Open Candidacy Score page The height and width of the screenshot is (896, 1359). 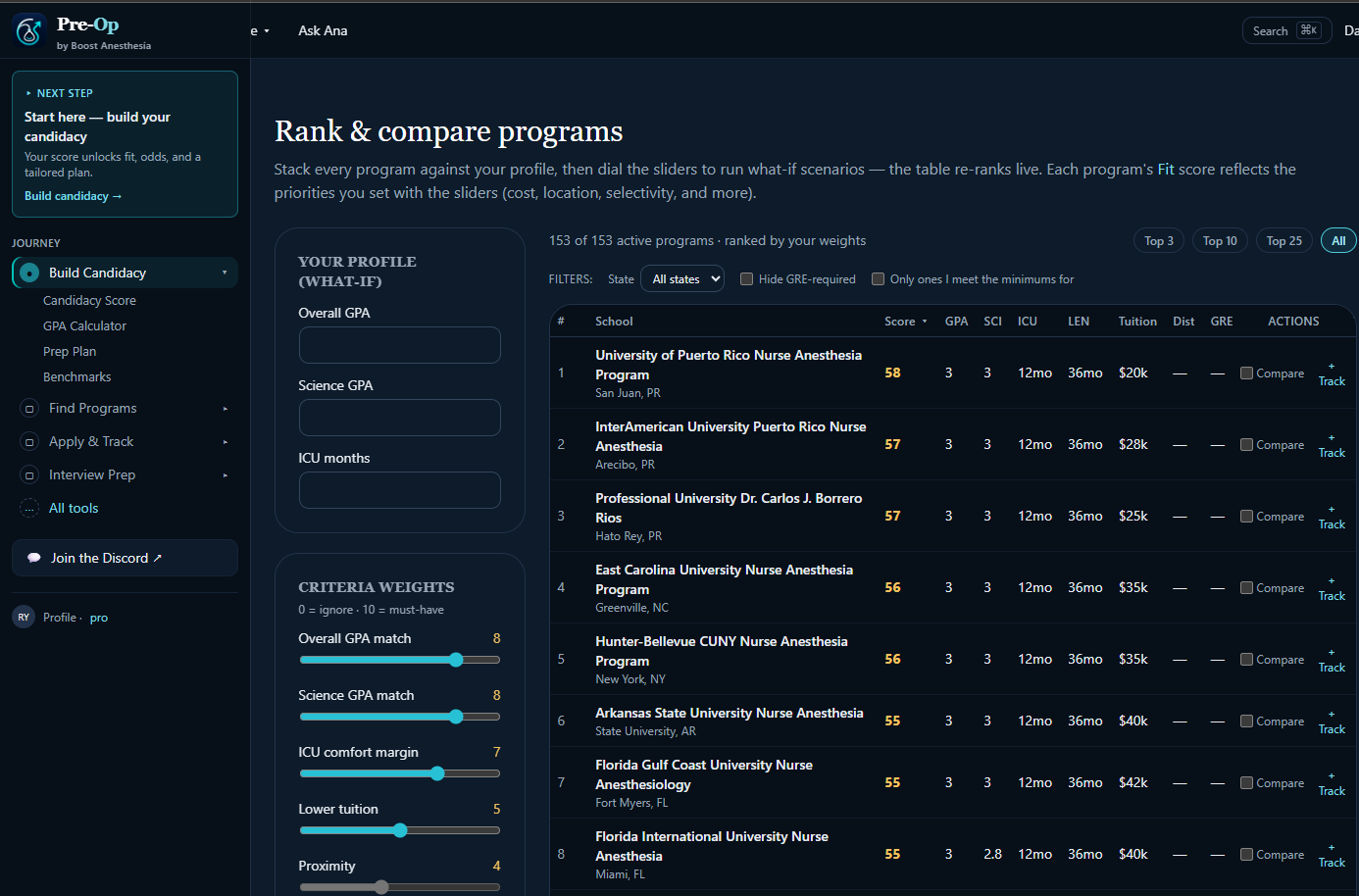pos(89,301)
